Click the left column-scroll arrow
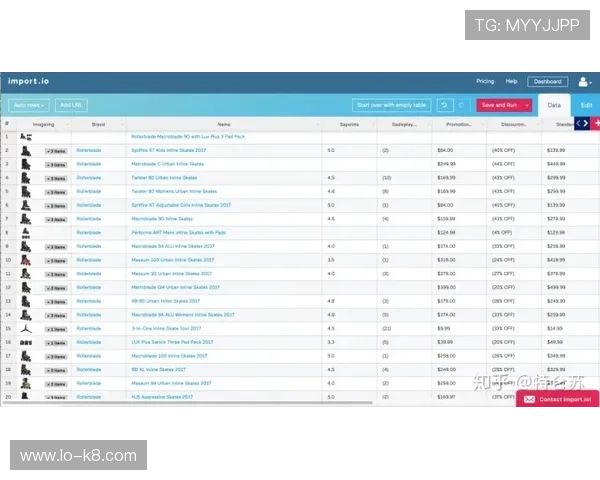The image size is (600, 480). coord(578,123)
